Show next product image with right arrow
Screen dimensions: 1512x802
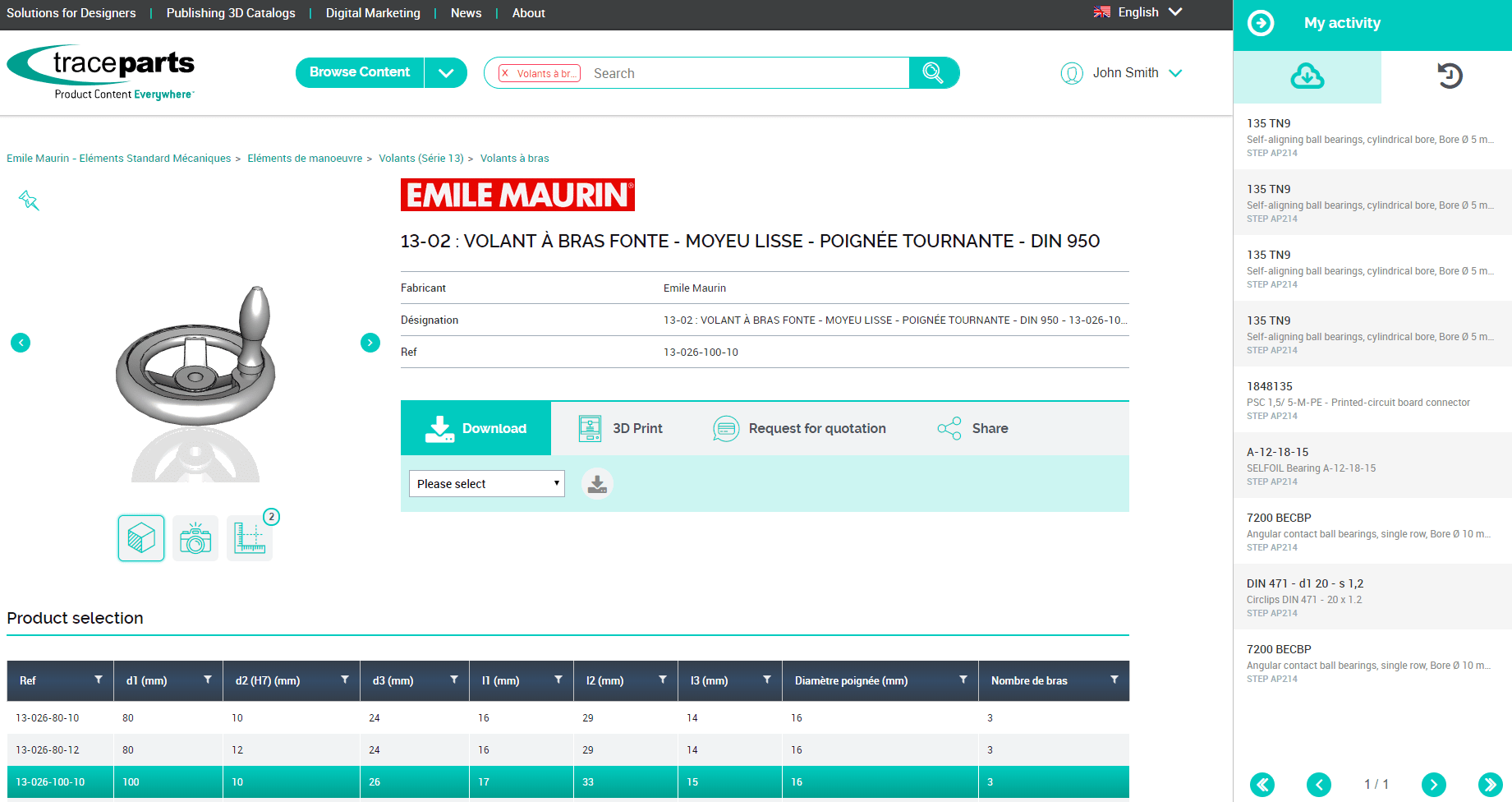tap(370, 343)
